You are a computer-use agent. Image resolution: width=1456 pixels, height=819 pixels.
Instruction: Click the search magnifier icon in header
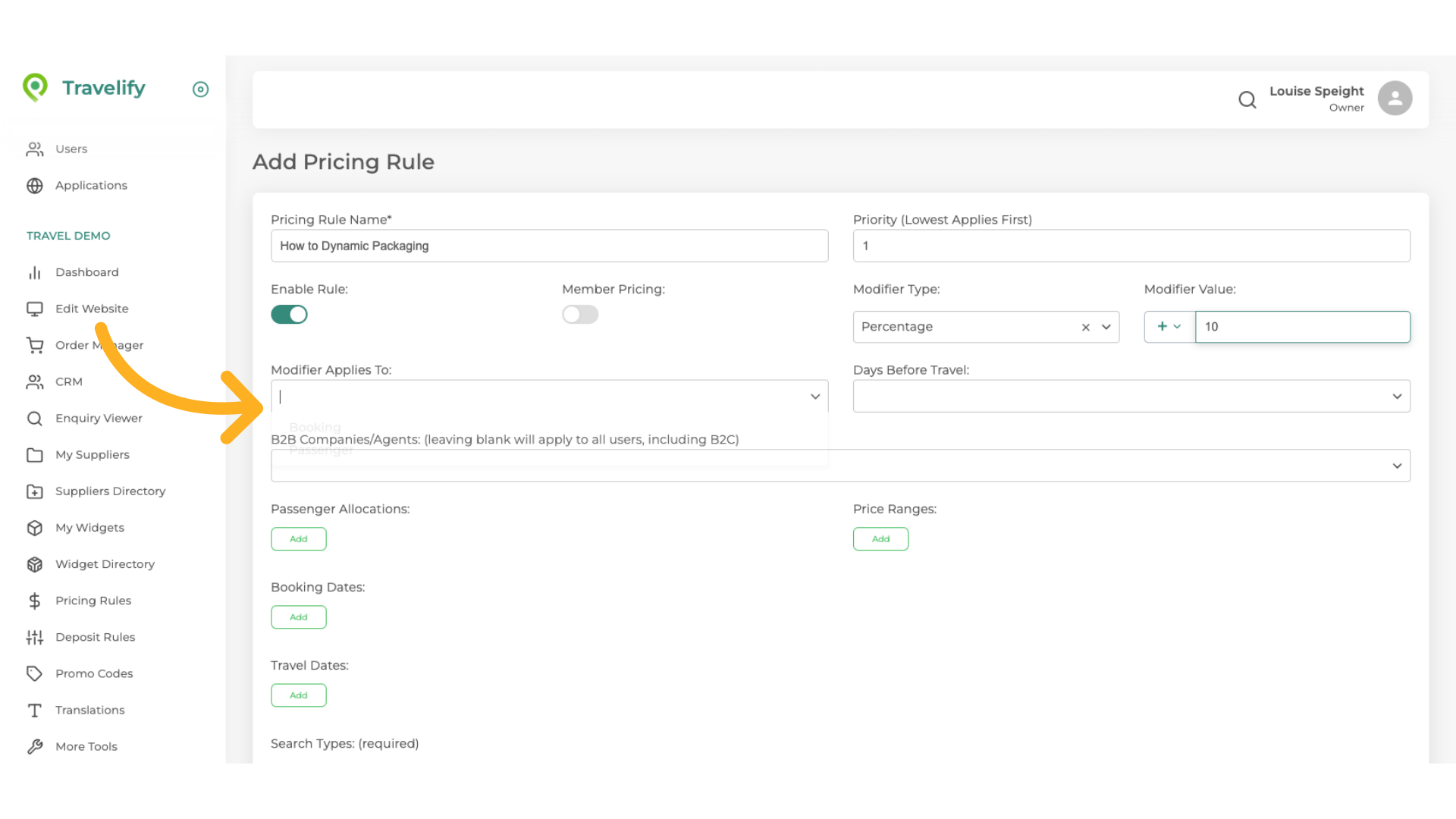tap(1247, 99)
